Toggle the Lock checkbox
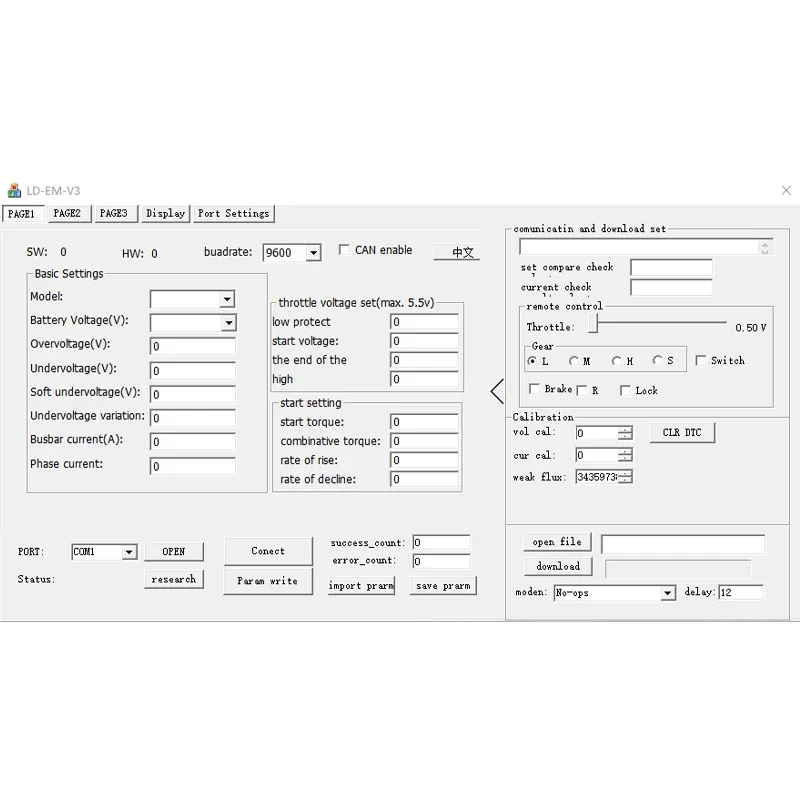The width and height of the screenshot is (800, 800). point(624,390)
